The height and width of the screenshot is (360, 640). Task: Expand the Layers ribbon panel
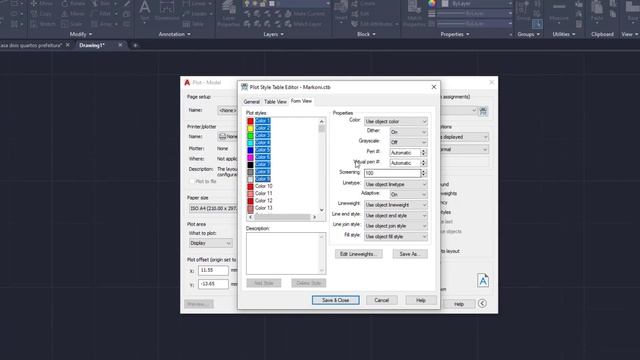coord(273,34)
